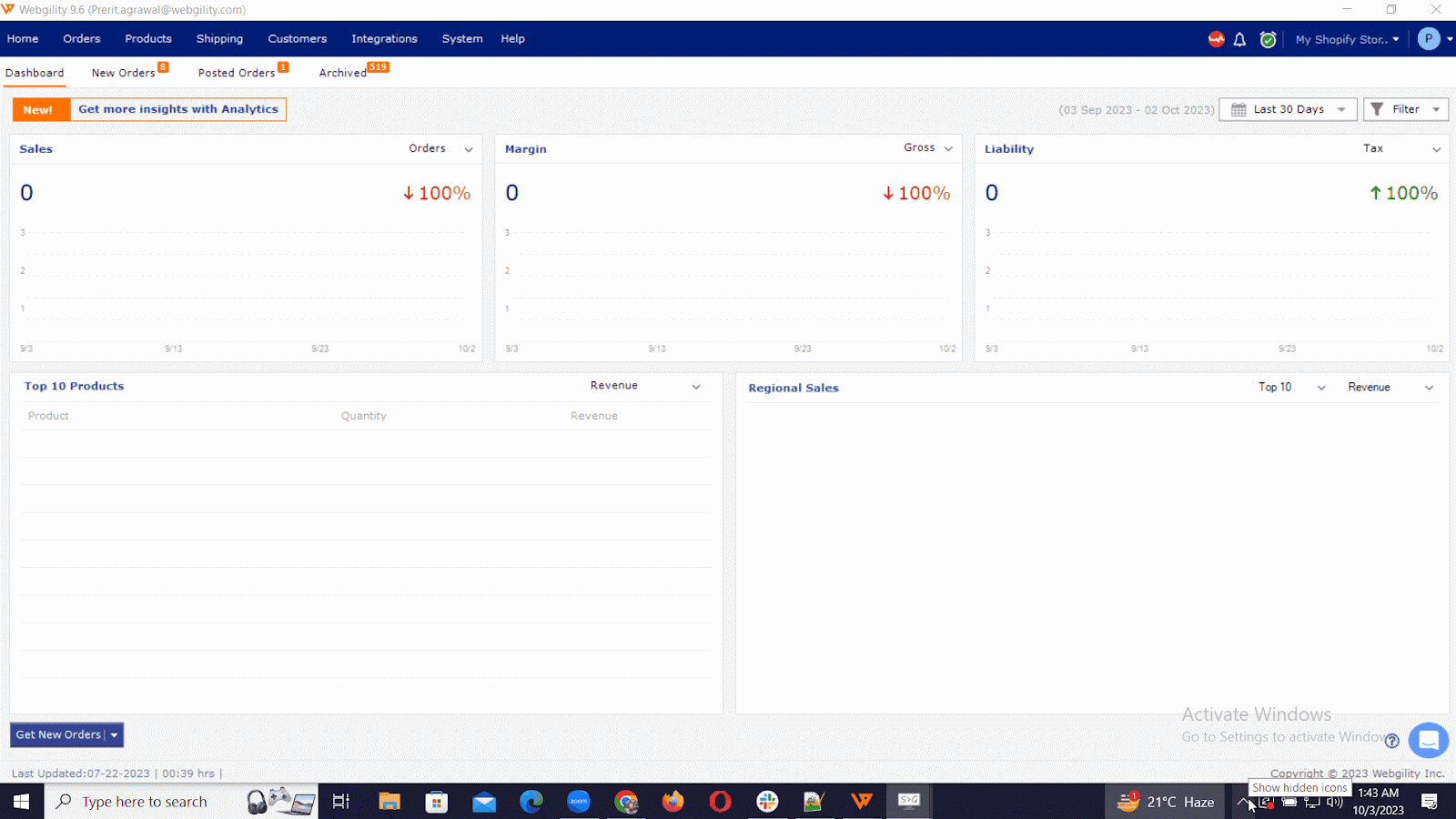Open the arrow next to Get New Orders
The height and width of the screenshot is (819, 1456).
[x=115, y=735]
